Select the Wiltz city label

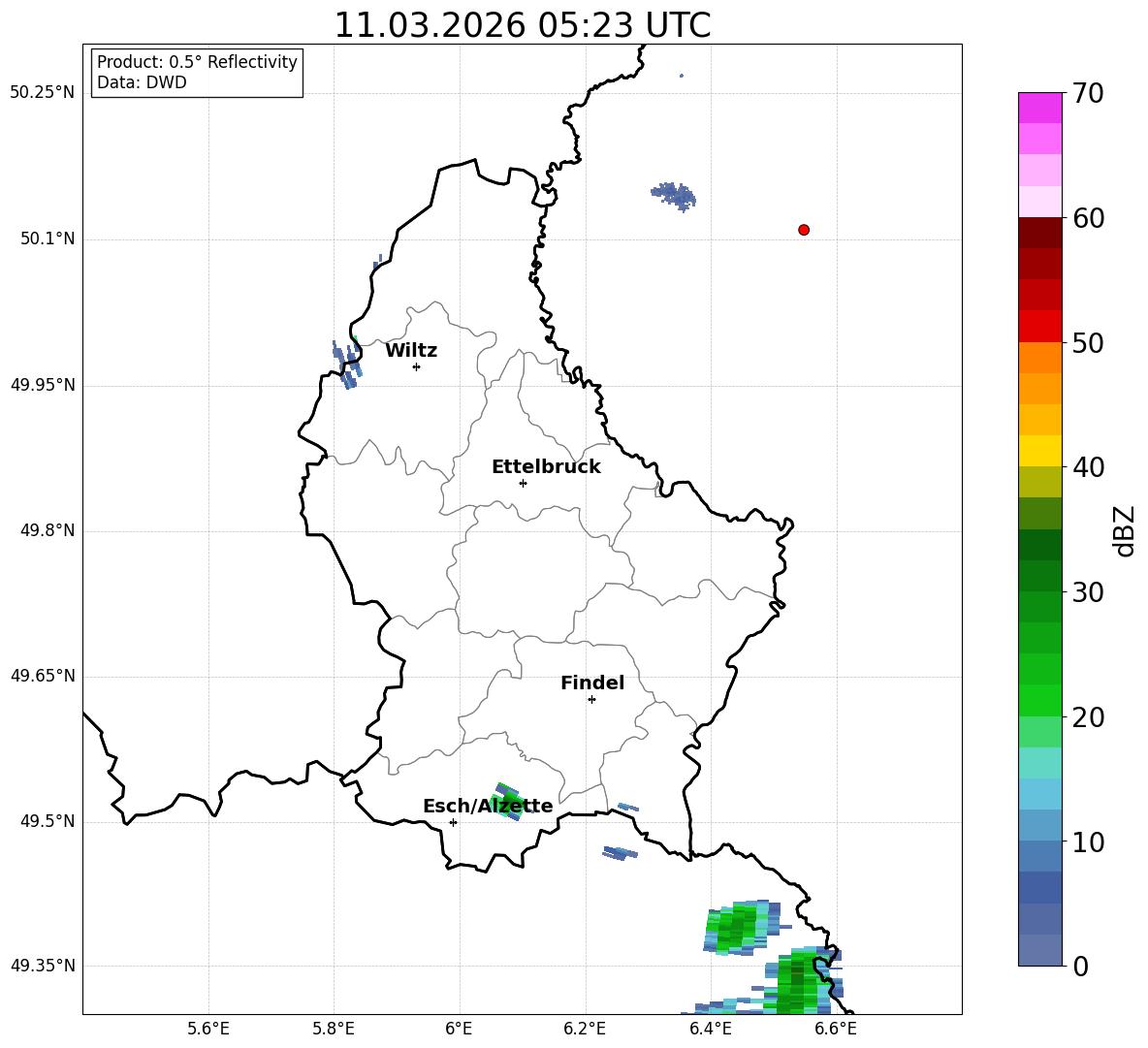[x=411, y=351]
